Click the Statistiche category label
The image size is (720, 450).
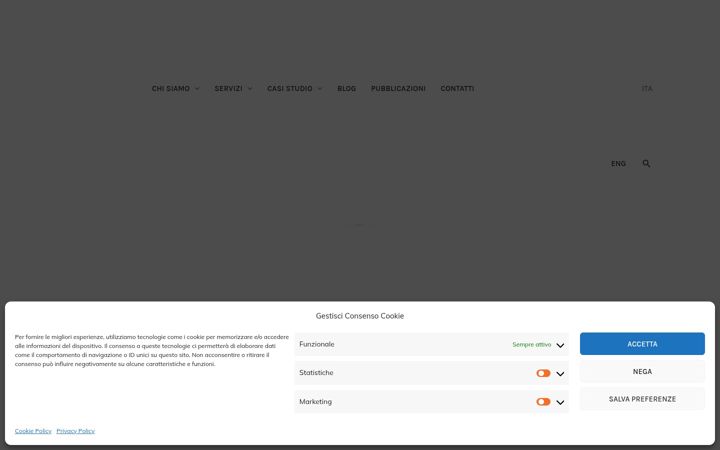(316, 373)
